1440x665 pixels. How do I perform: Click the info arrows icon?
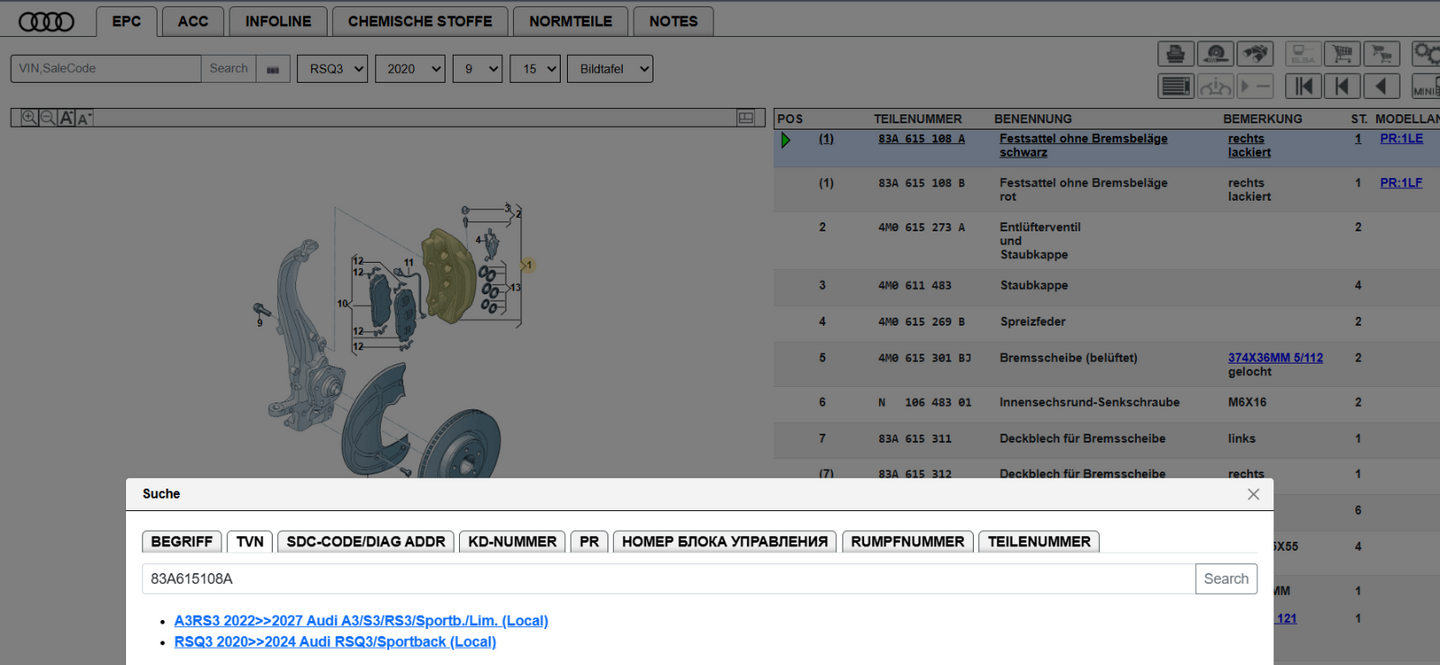[1215, 86]
